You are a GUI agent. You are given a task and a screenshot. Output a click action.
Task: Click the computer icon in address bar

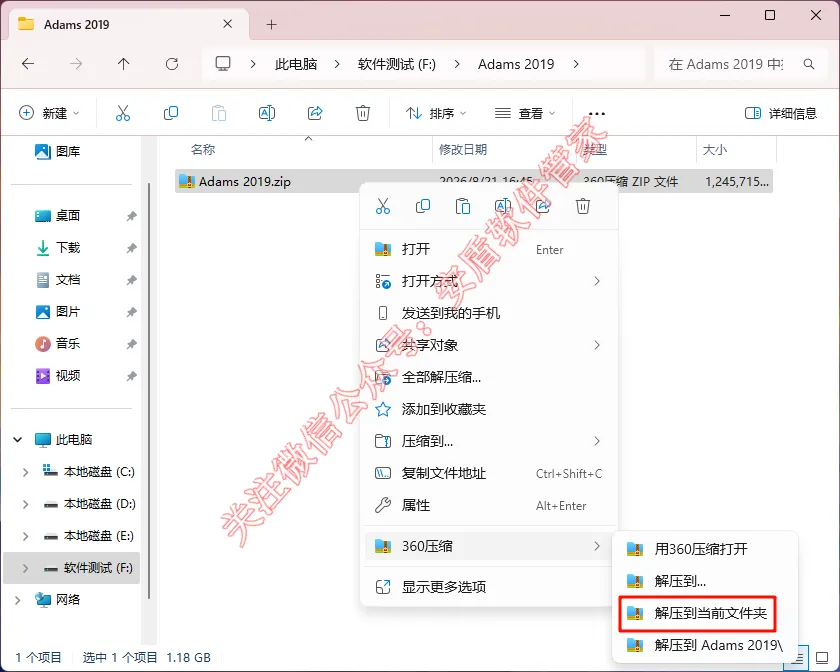223,64
